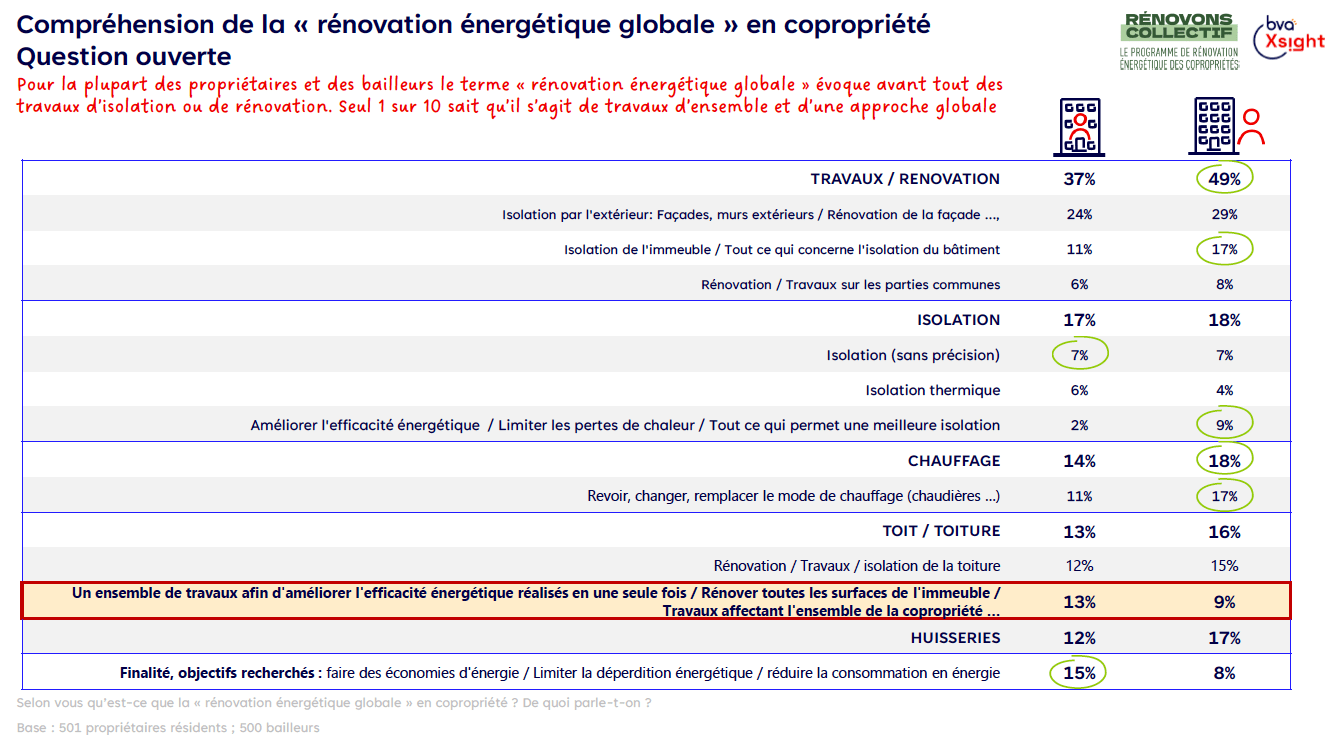
Task: Click the 'Question ouverte' subtitle
Action: [x=124, y=56]
